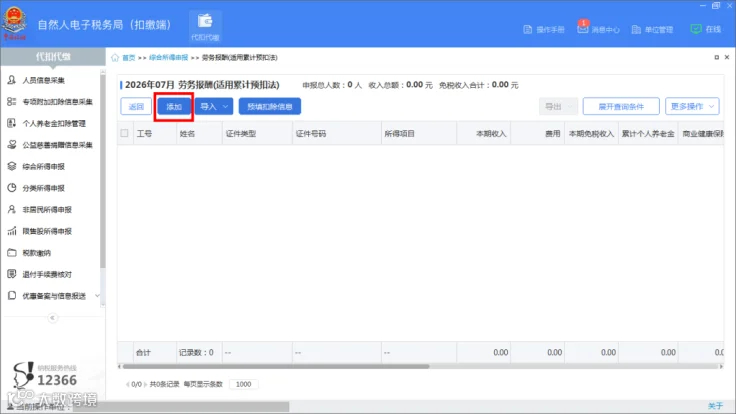Select 人员信息采集 person icon in sidebar

click(x=12, y=80)
